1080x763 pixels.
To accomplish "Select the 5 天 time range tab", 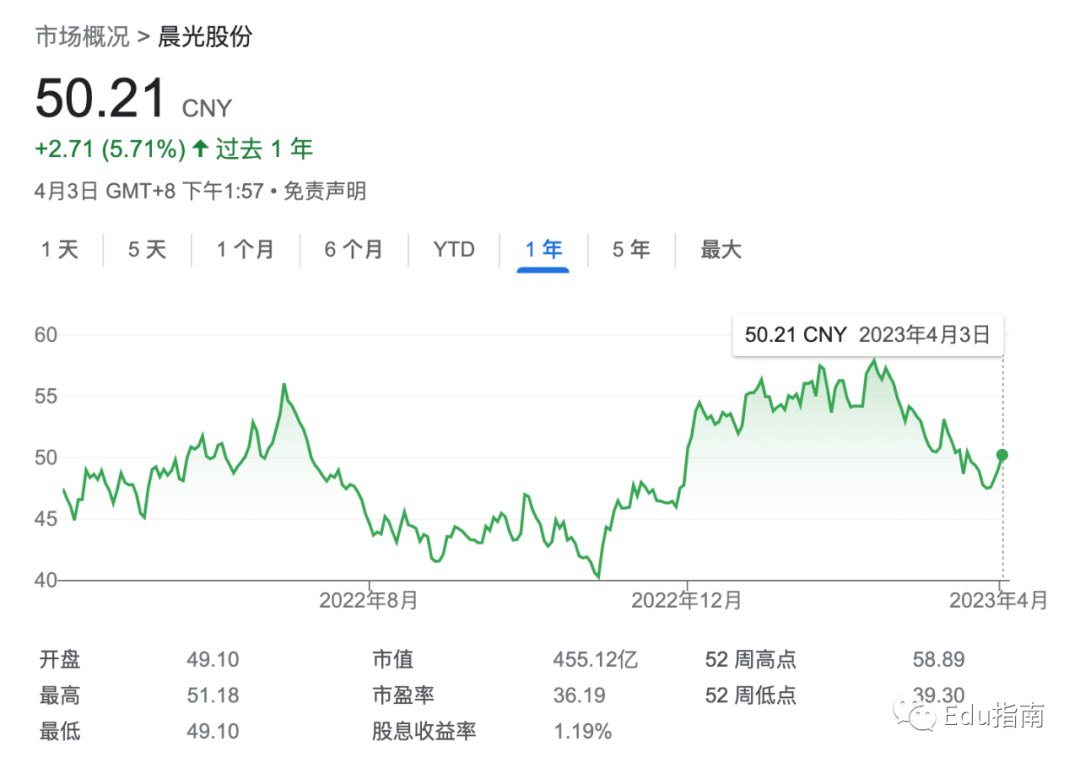I will click(x=147, y=249).
